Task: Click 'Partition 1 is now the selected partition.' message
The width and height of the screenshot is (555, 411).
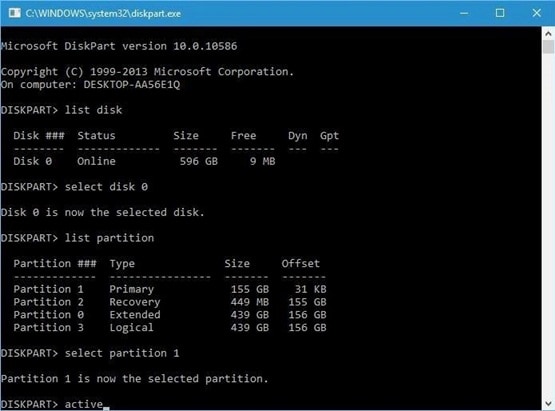Action: point(135,379)
